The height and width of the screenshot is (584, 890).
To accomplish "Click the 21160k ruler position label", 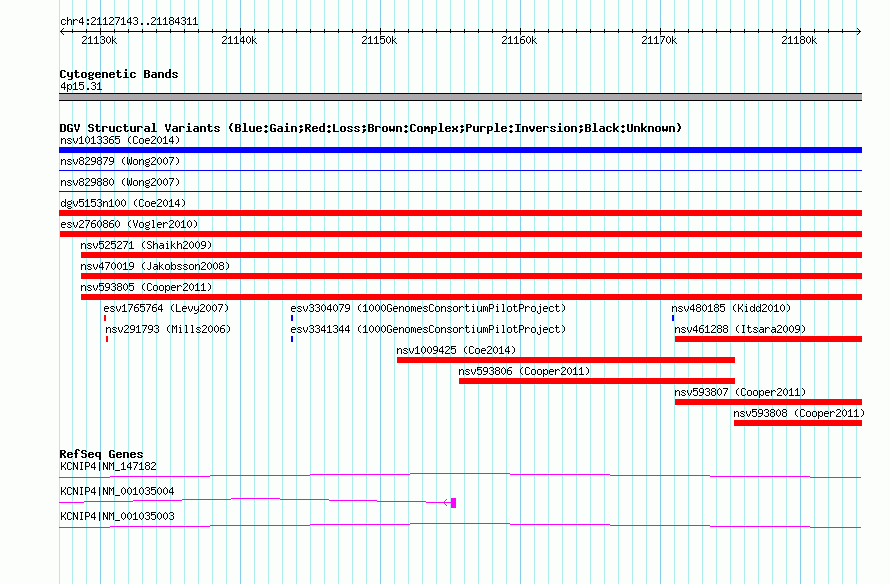I will point(519,40).
